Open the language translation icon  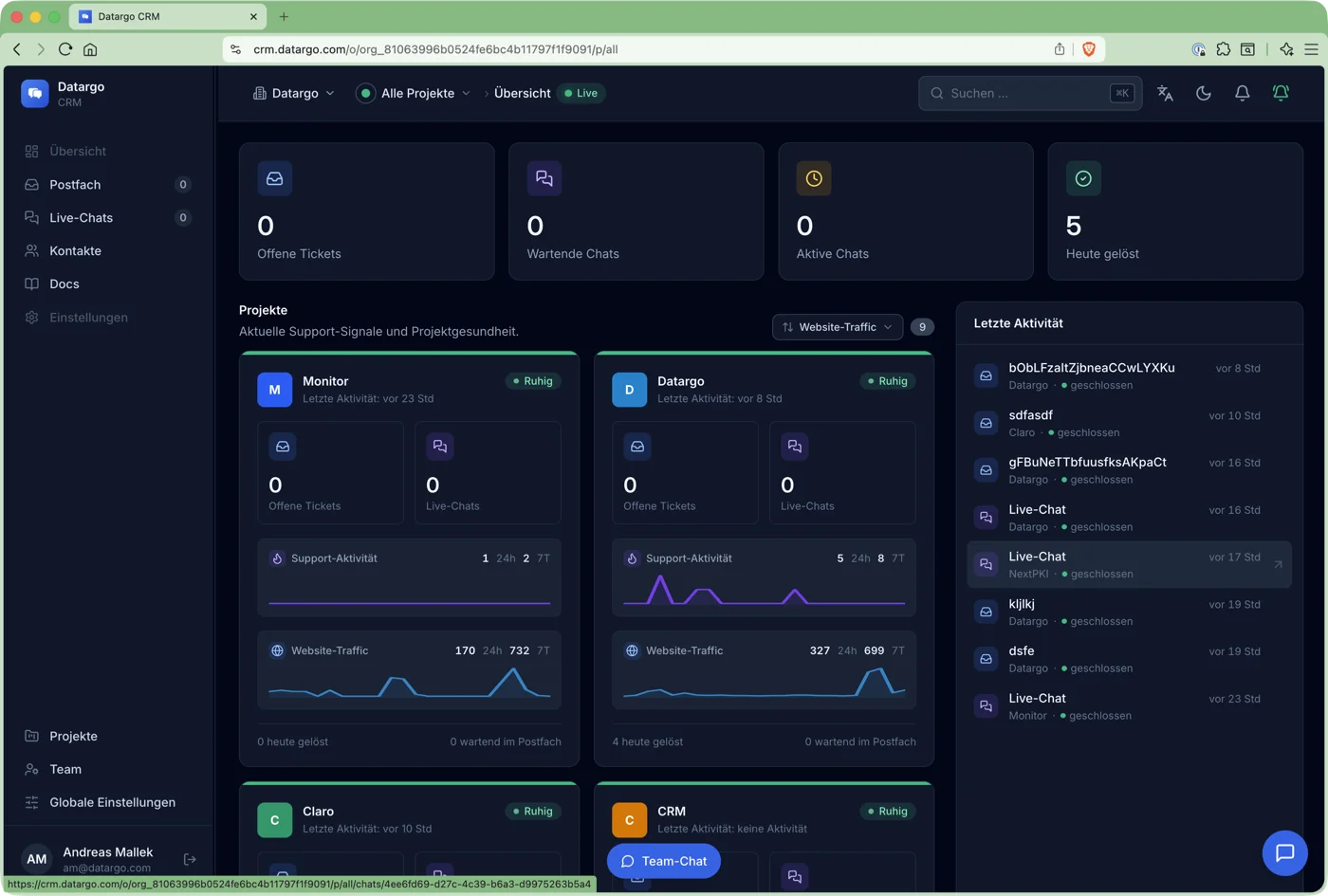coord(1165,93)
